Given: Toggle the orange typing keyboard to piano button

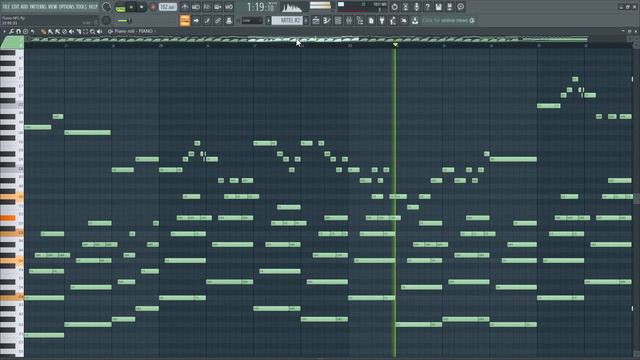Looking at the screenshot, I should coord(185,20).
